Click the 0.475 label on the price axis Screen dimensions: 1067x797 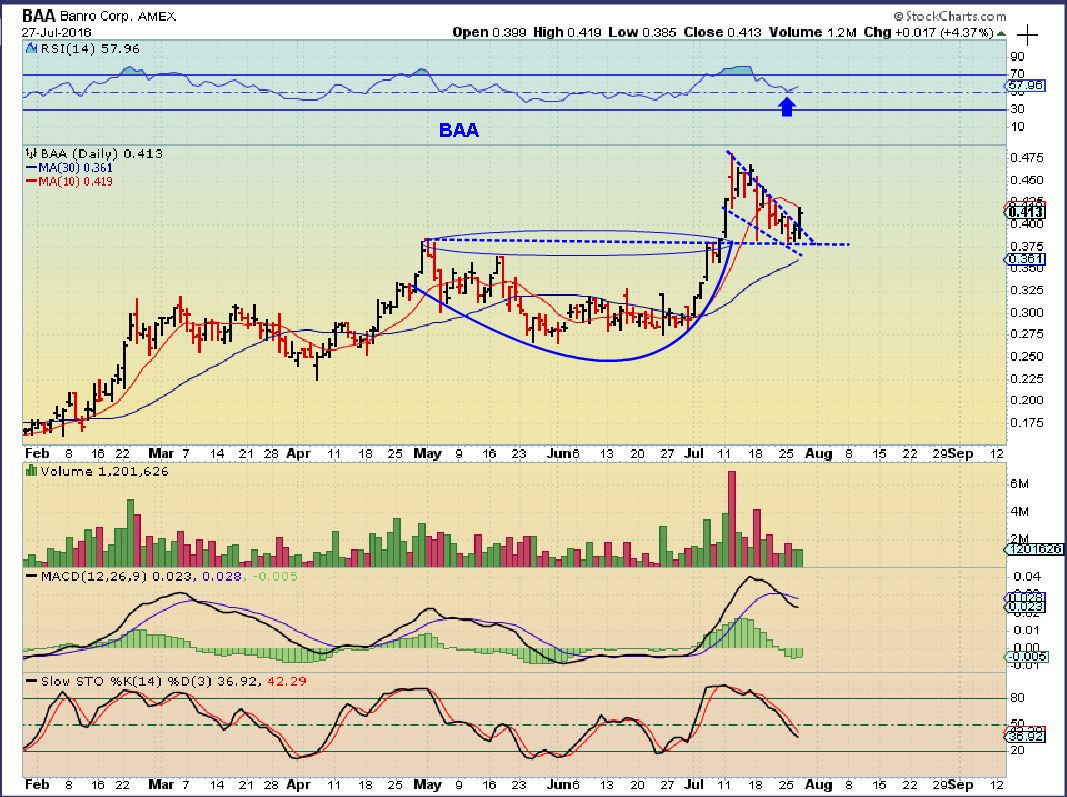pyautogui.click(x=1027, y=158)
